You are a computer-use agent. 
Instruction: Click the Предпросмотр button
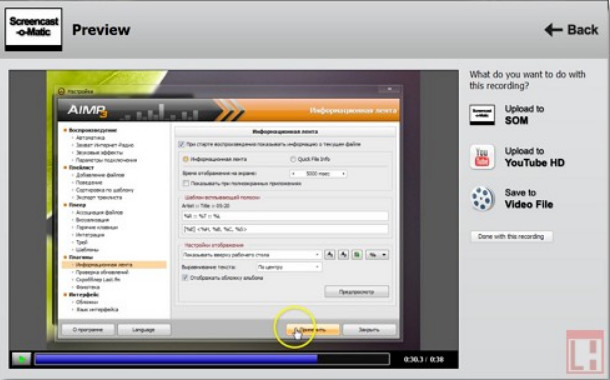point(356,292)
